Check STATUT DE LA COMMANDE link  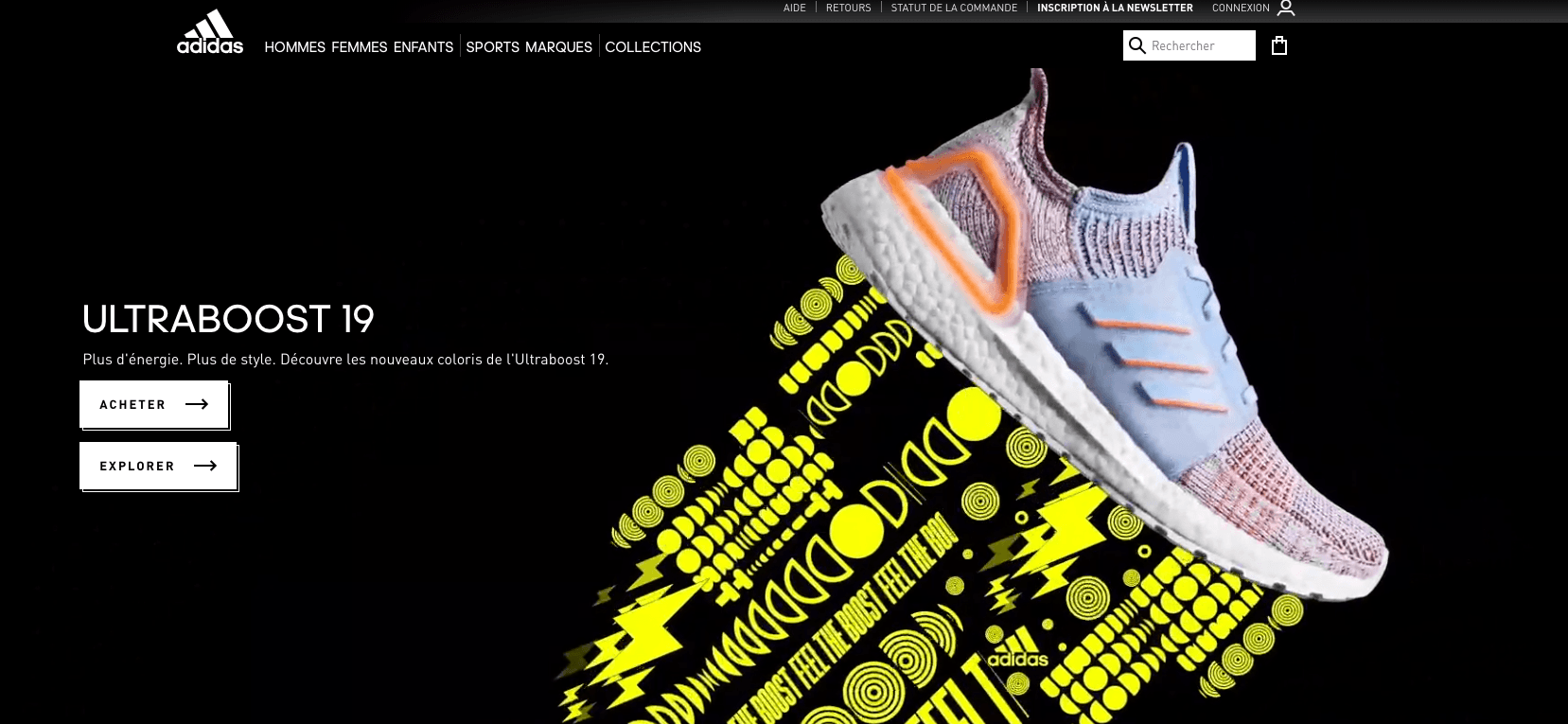[x=954, y=8]
